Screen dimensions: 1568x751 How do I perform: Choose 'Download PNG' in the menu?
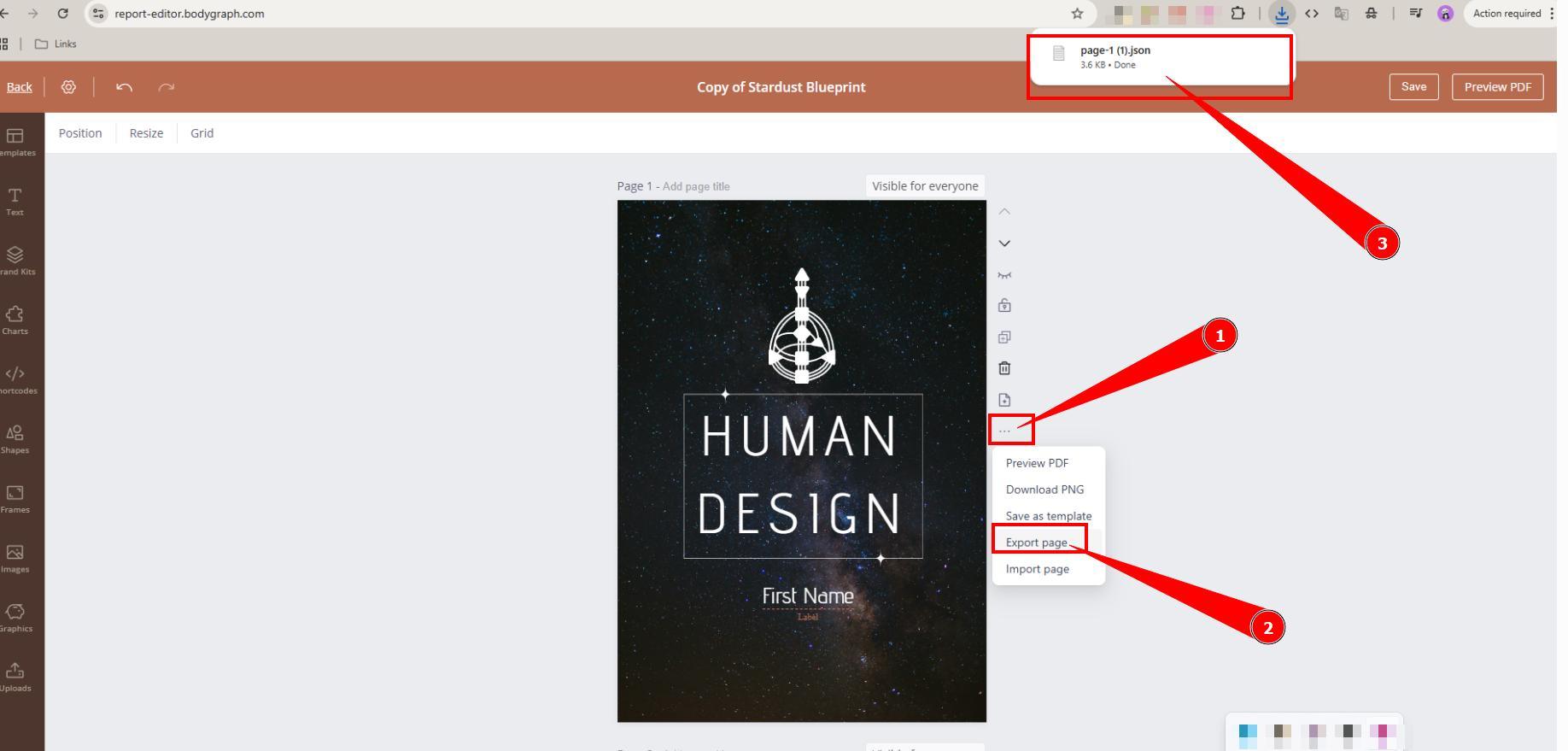[x=1044, y=490]
